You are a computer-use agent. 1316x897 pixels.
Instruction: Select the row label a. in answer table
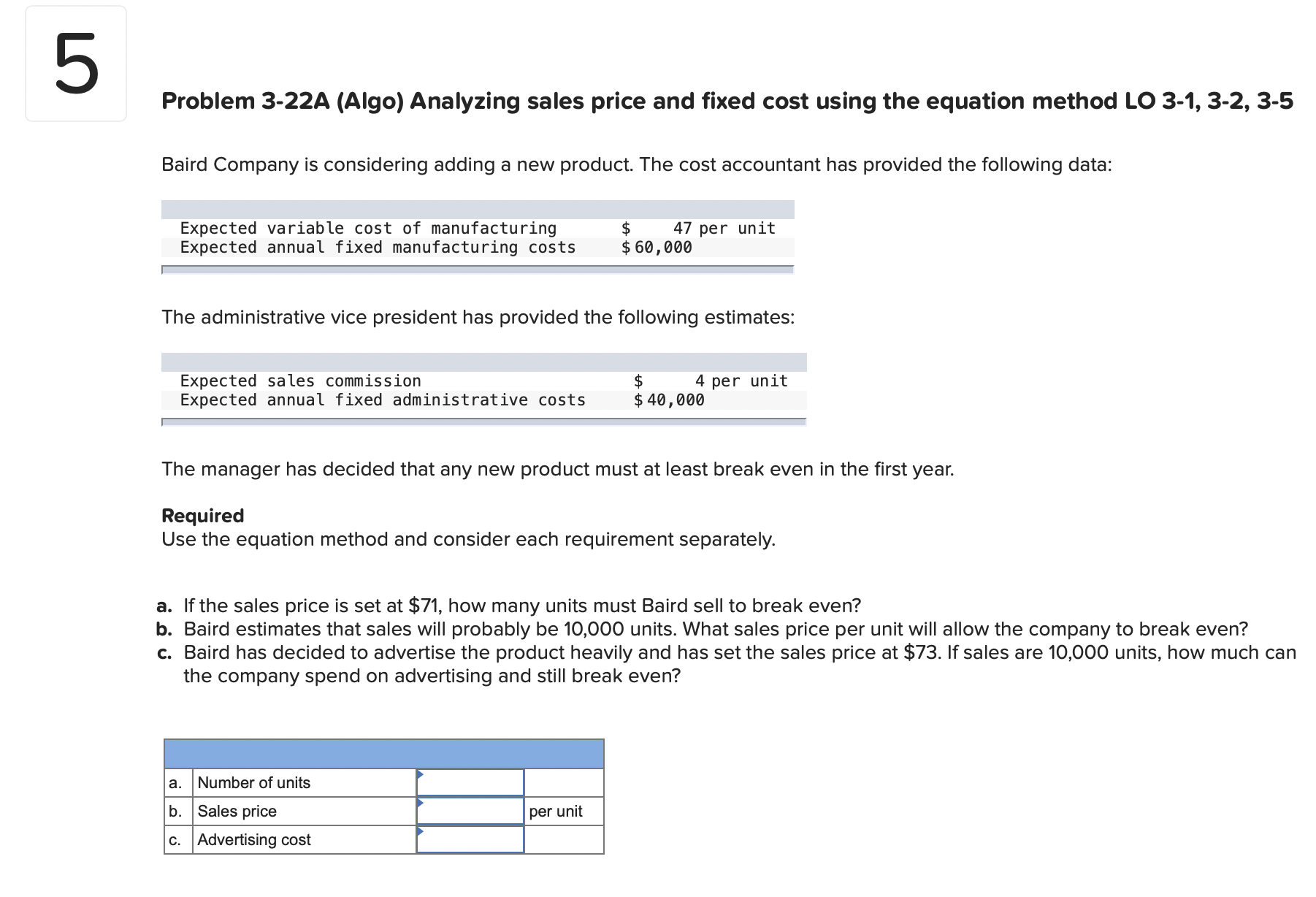pos(175,782)
